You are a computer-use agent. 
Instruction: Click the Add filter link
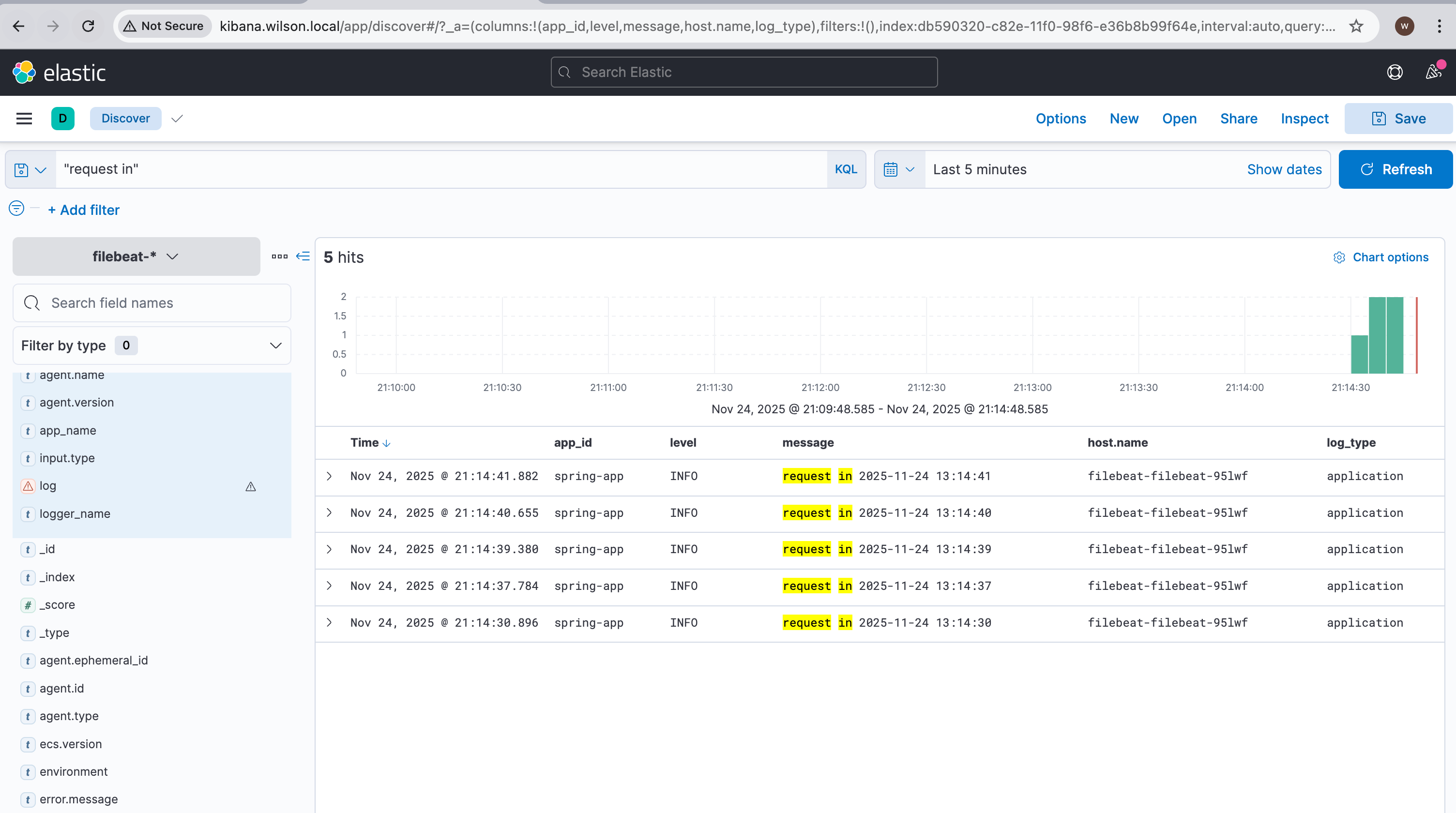[84, 210]
